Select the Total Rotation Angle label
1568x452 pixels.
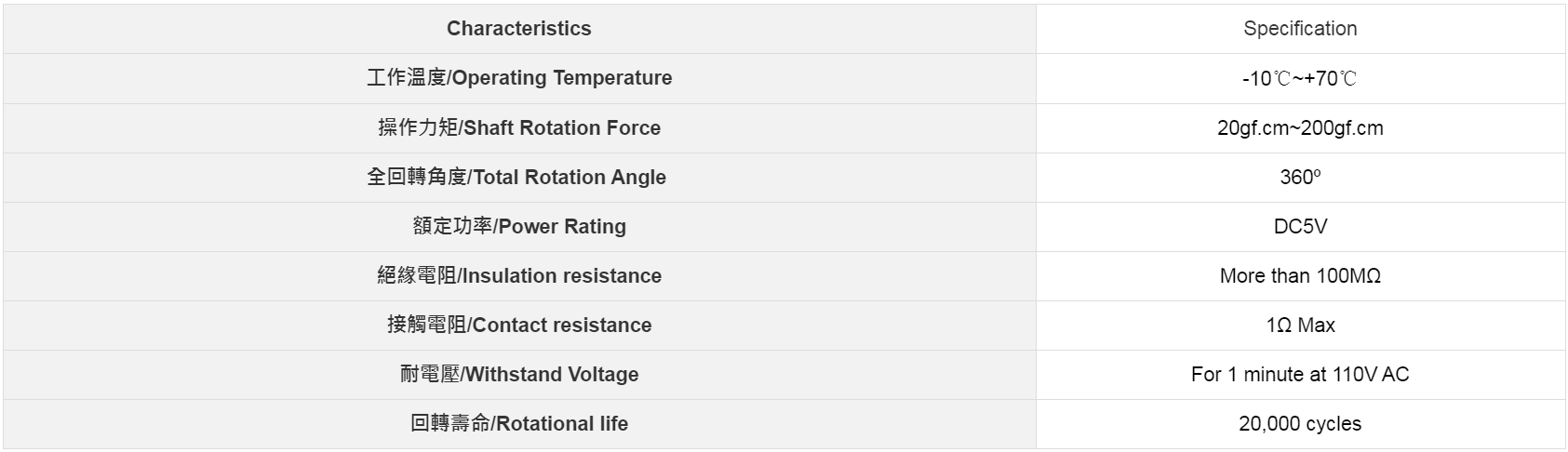point(516,177)
